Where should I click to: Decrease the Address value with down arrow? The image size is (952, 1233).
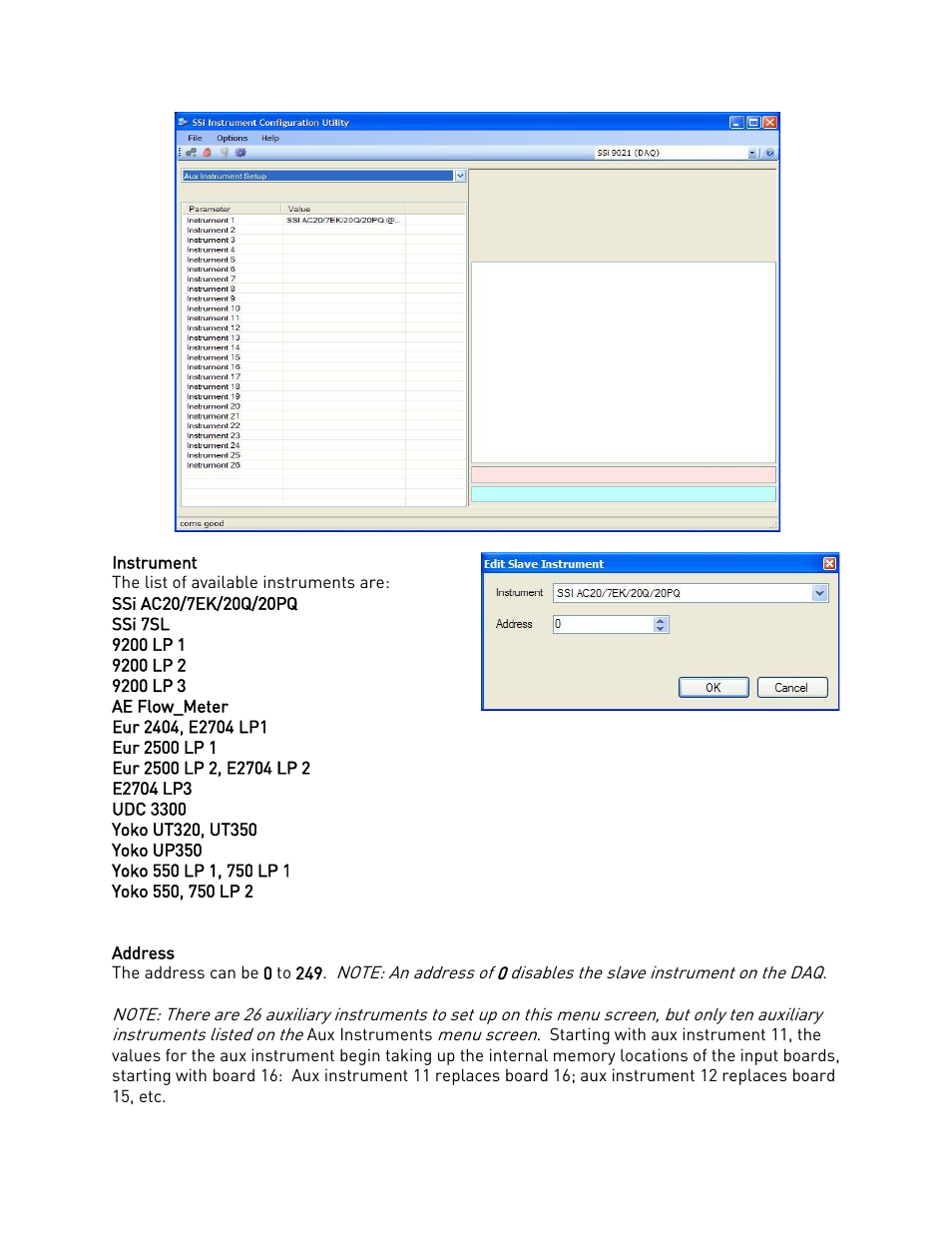[x=661, y=628]
